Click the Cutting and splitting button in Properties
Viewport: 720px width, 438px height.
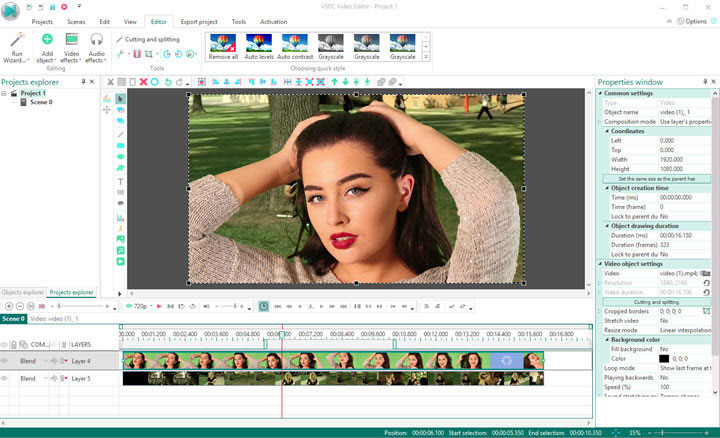click(x=656, y=300)
